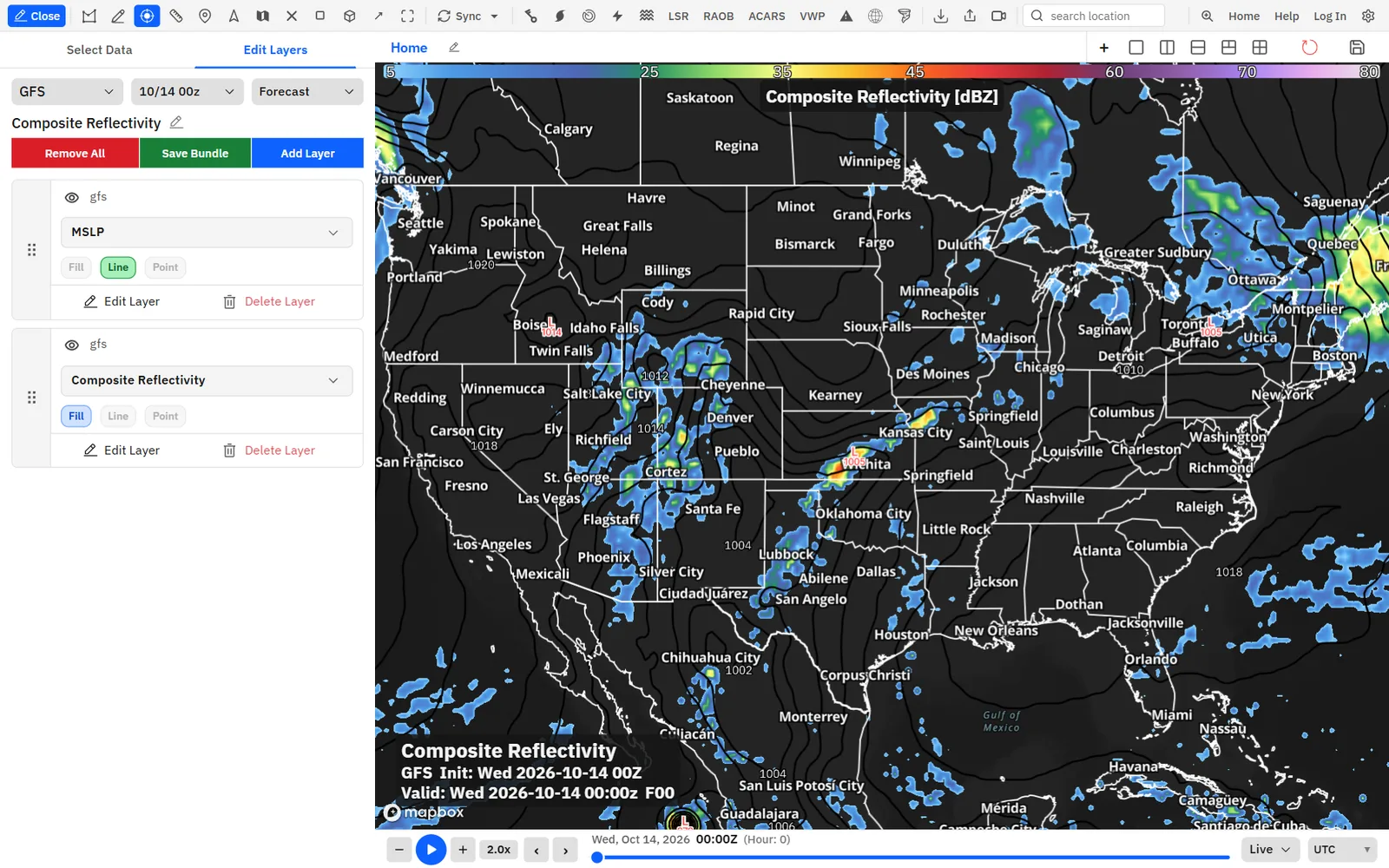1389x868 pixels.
Task: Open the ACARS menu item
Action: tap(767, 16)
